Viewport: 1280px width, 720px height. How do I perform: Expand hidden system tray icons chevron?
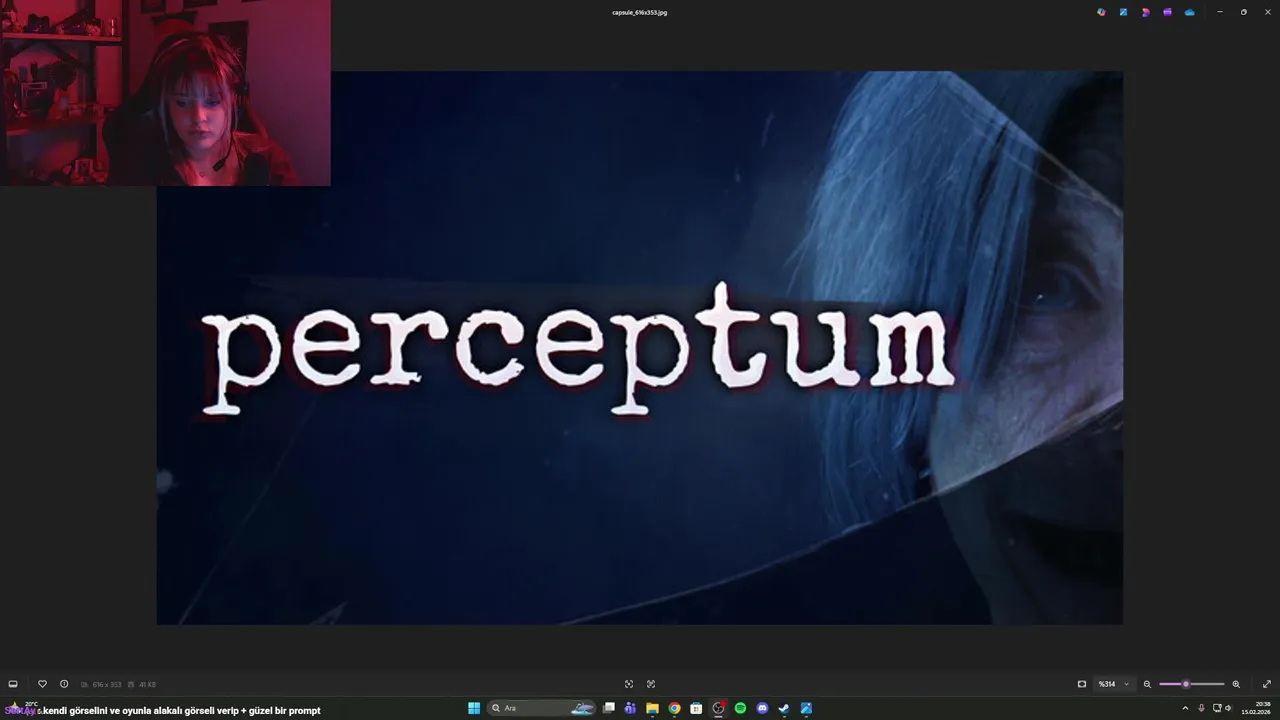pos(1186,708)
